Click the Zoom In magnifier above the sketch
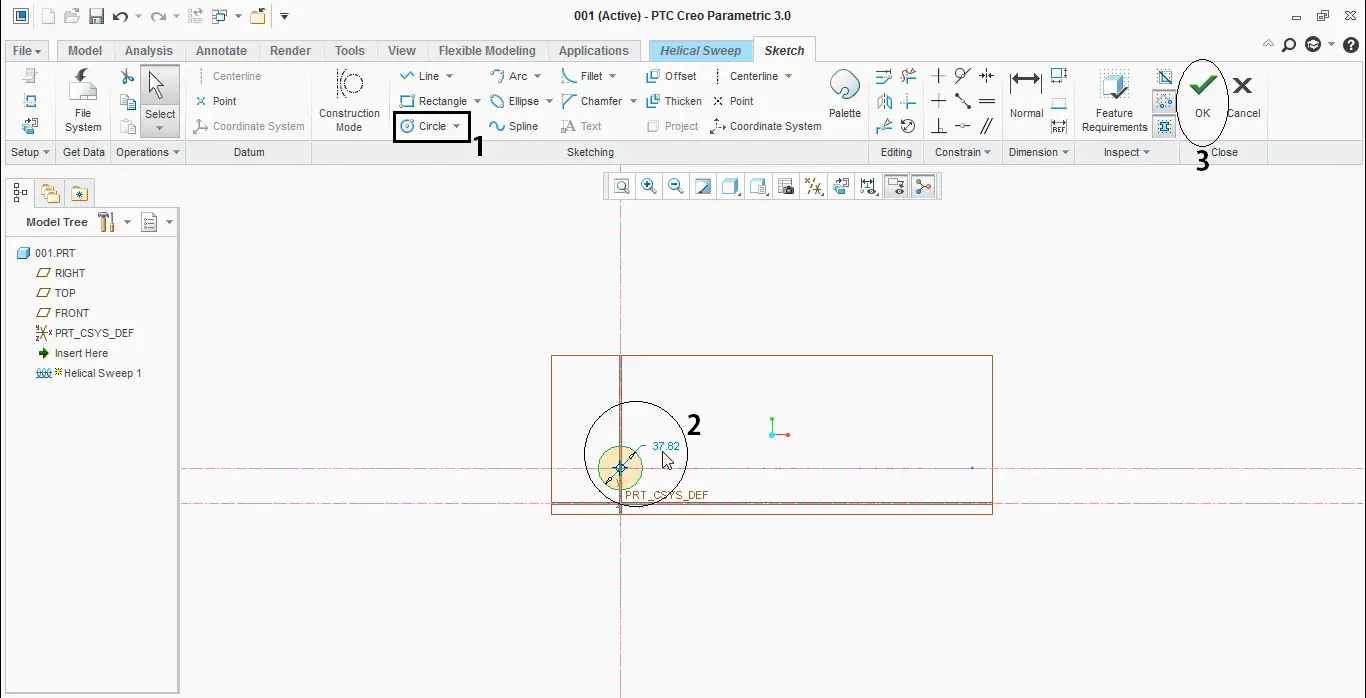The image size is (1366, 698). (x=648, y=186)
